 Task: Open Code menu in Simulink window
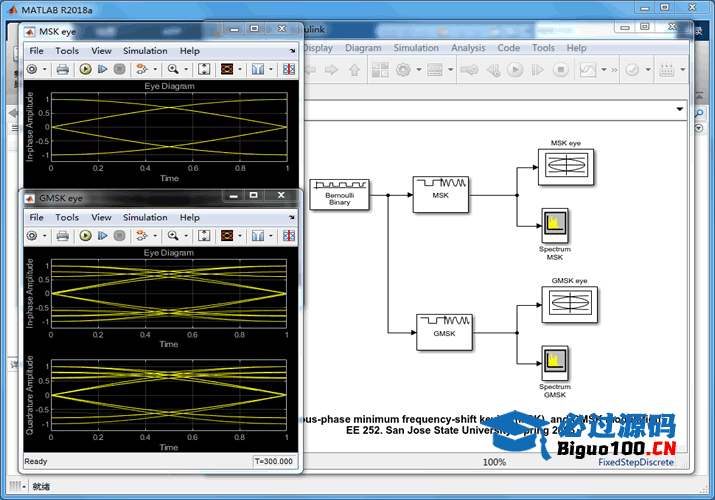508,48
